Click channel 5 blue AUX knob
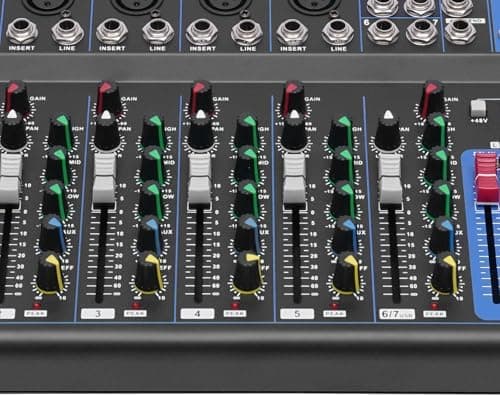Viewport: 500px width, 397px height. [x=344, y=235]
